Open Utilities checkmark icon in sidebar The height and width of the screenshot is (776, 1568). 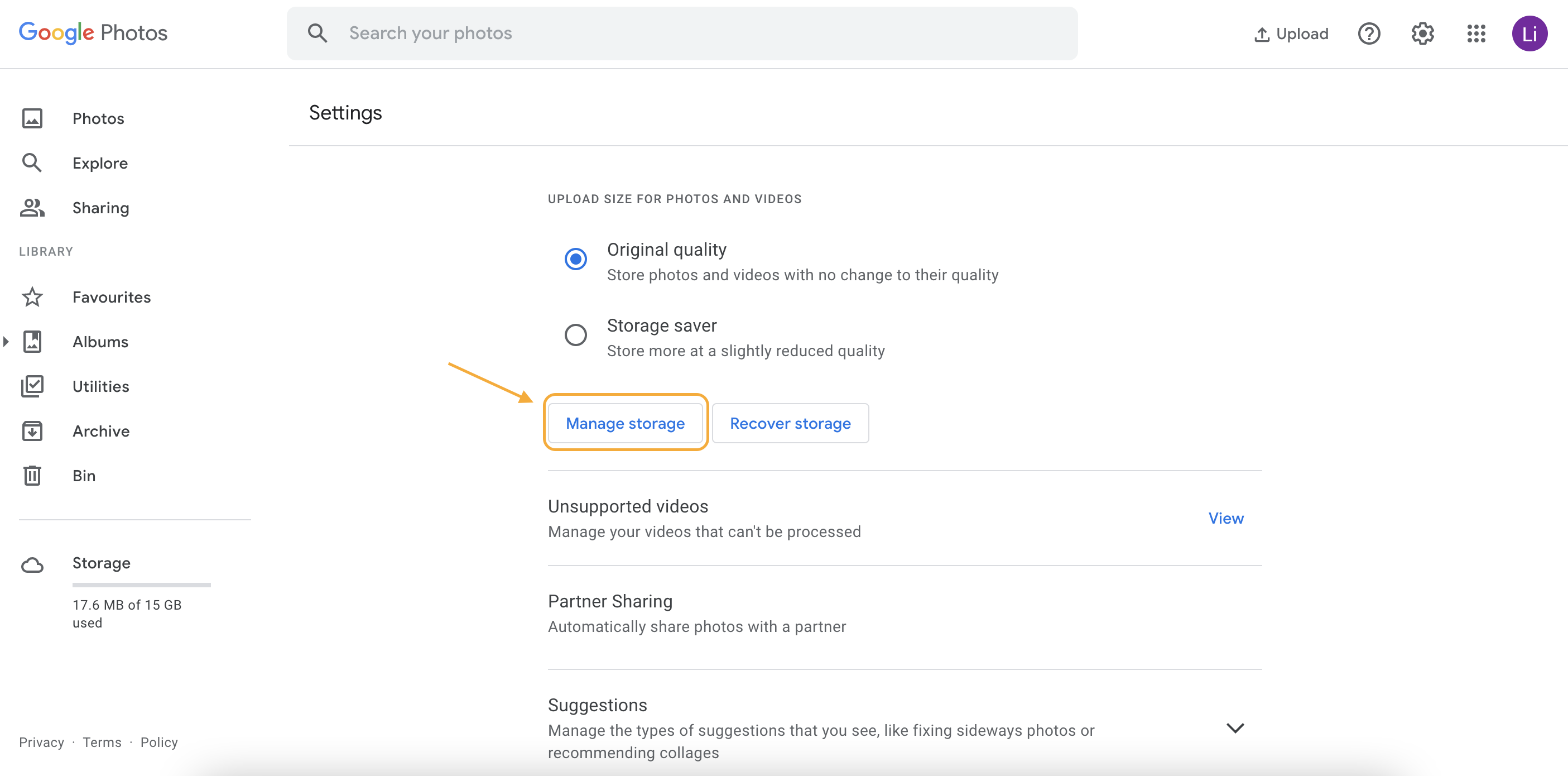tap(32, 386)
